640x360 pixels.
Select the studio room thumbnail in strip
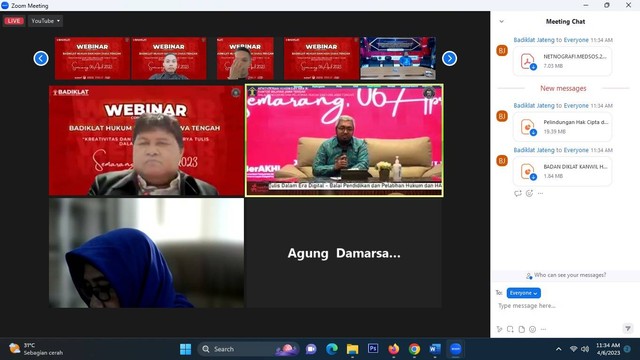pos(398,58)
